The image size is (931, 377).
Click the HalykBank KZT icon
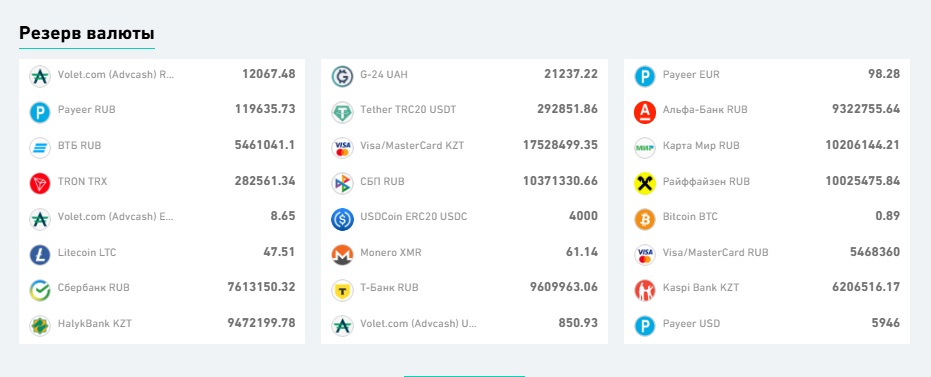click(40, 326)
